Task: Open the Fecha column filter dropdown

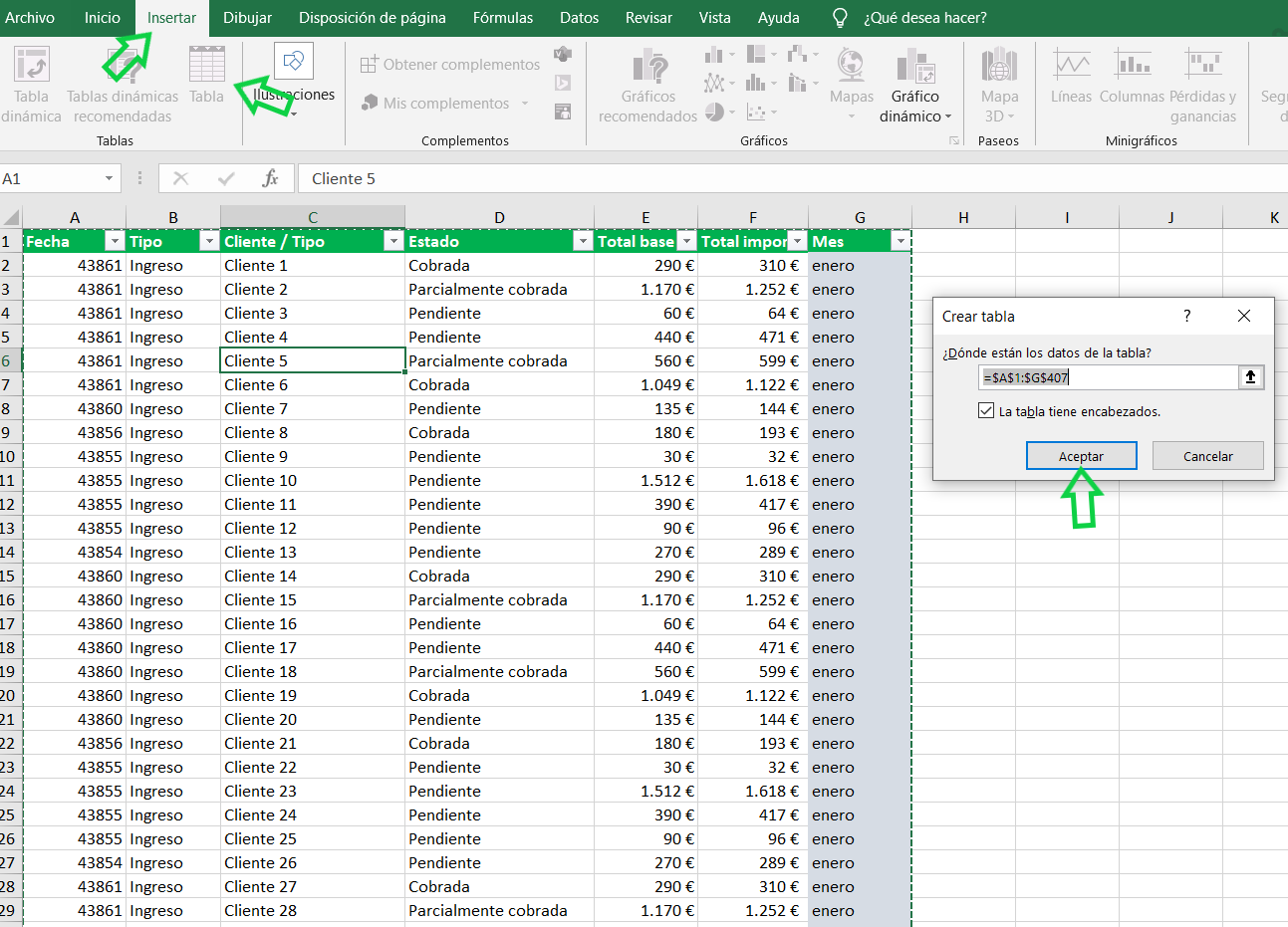Action: (x=115, y=241)
